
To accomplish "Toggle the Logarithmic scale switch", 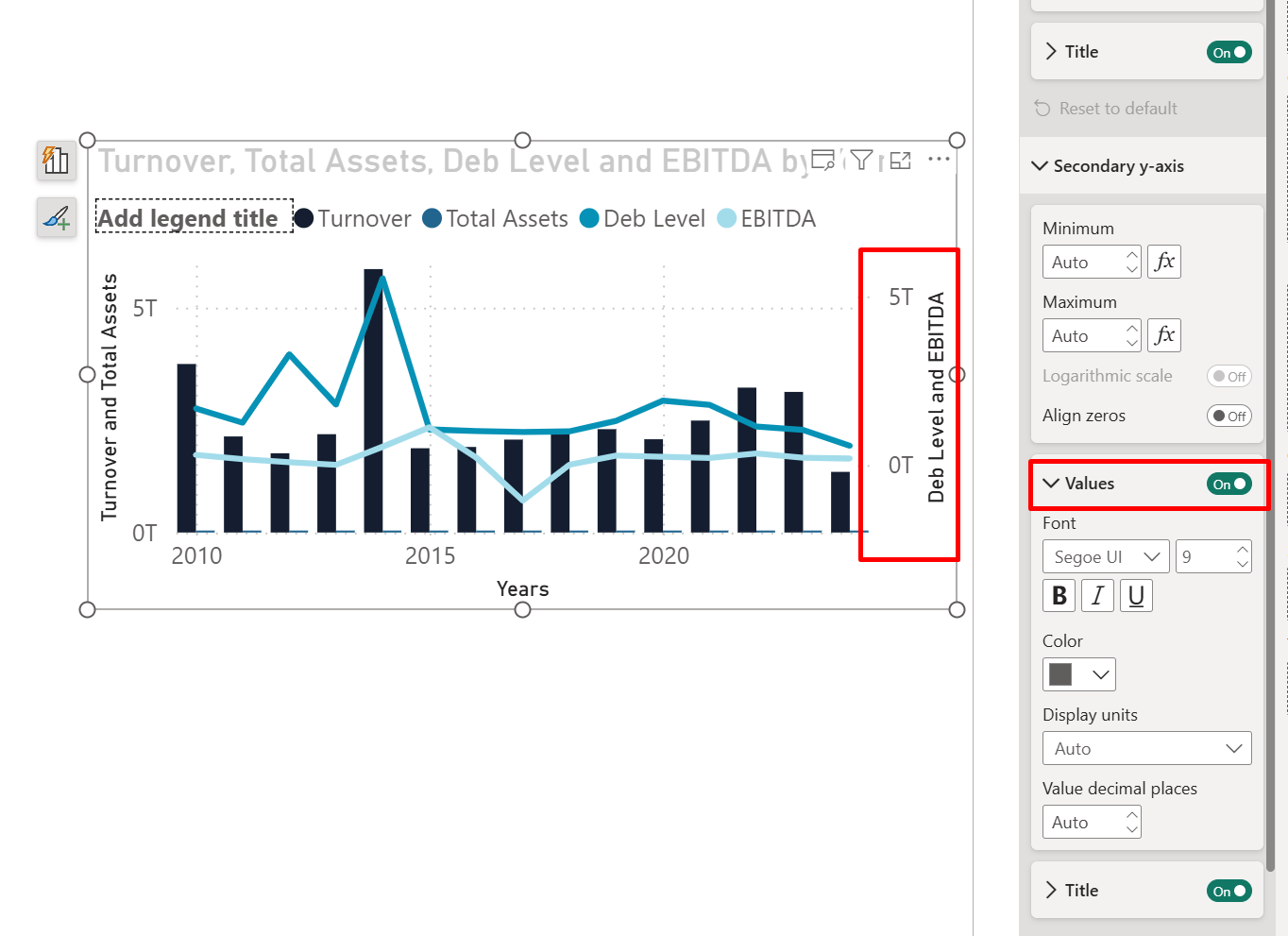I will (1229, 376).
